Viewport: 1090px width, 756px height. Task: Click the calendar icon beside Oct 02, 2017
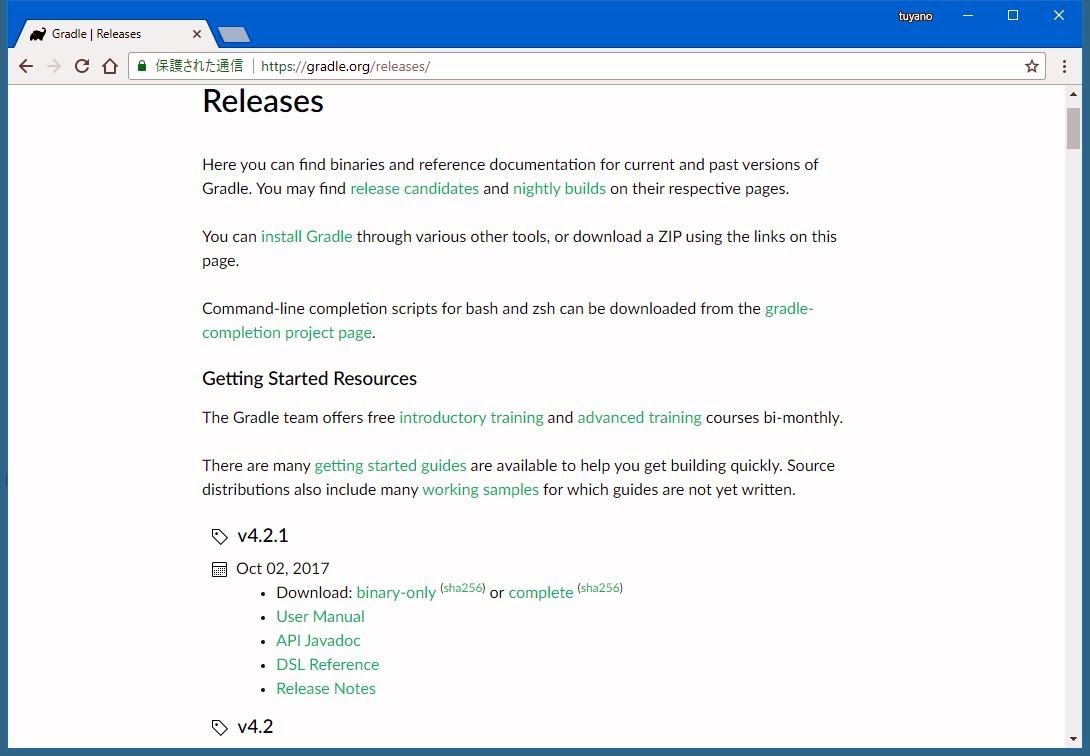(x=219, y=570)
